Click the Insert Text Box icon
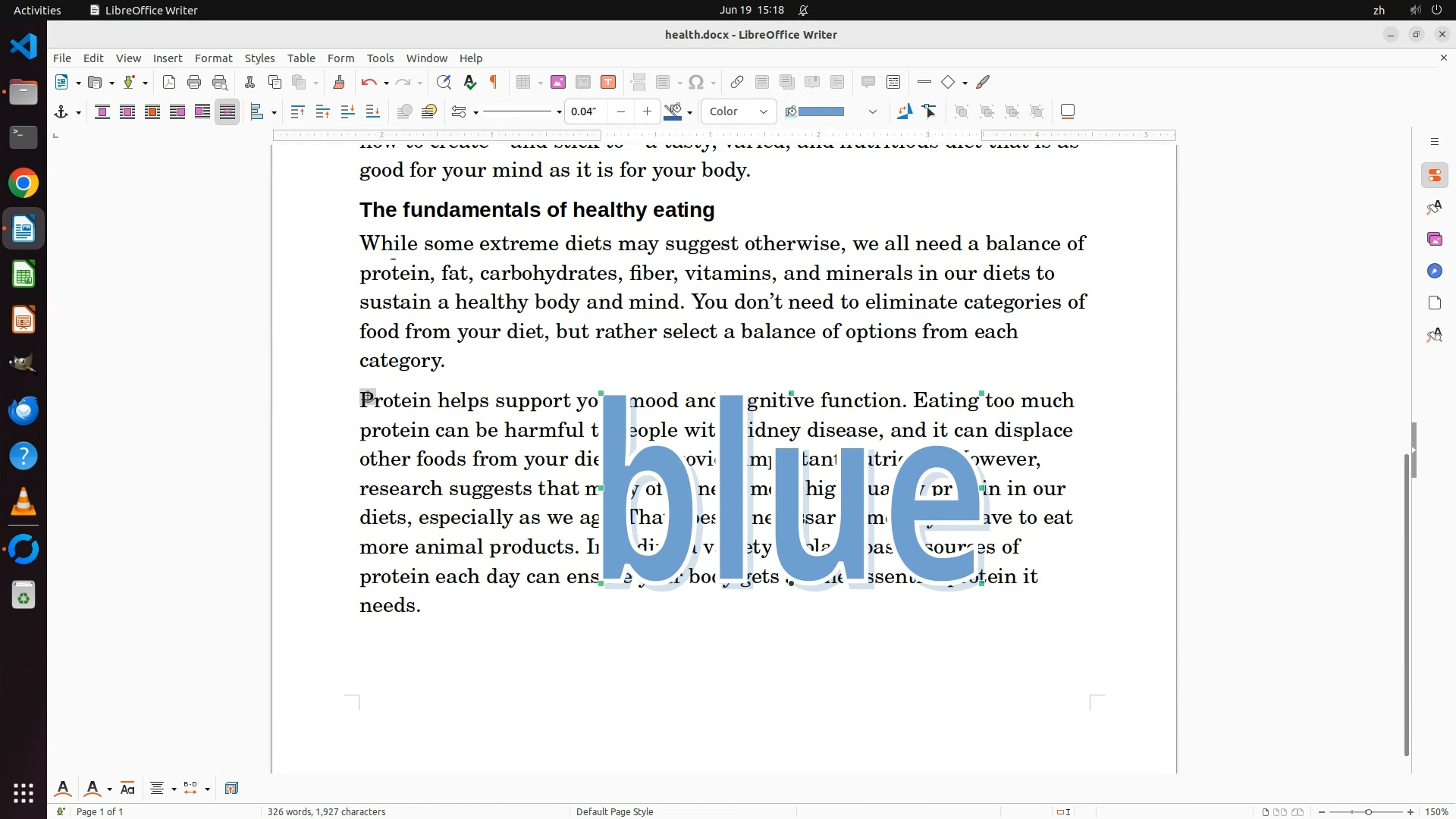 click(x=608, y=82)
